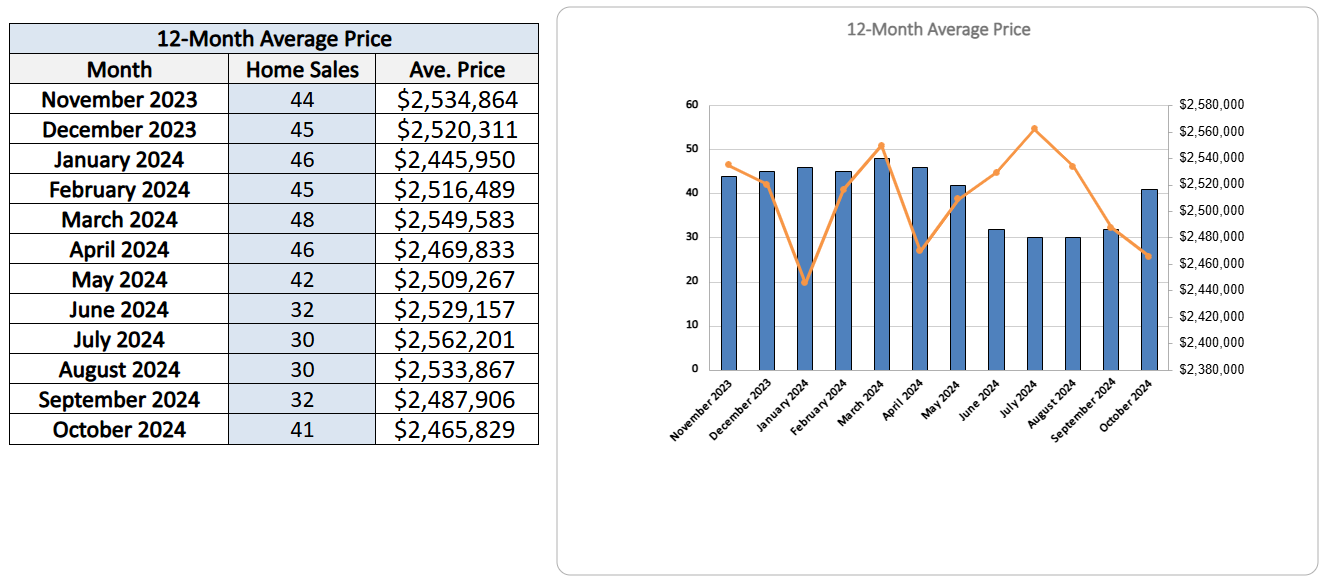1326x580 pixels.
Task: Select home sales value 41 for October 2024
Action: click(x=302, y=429)
